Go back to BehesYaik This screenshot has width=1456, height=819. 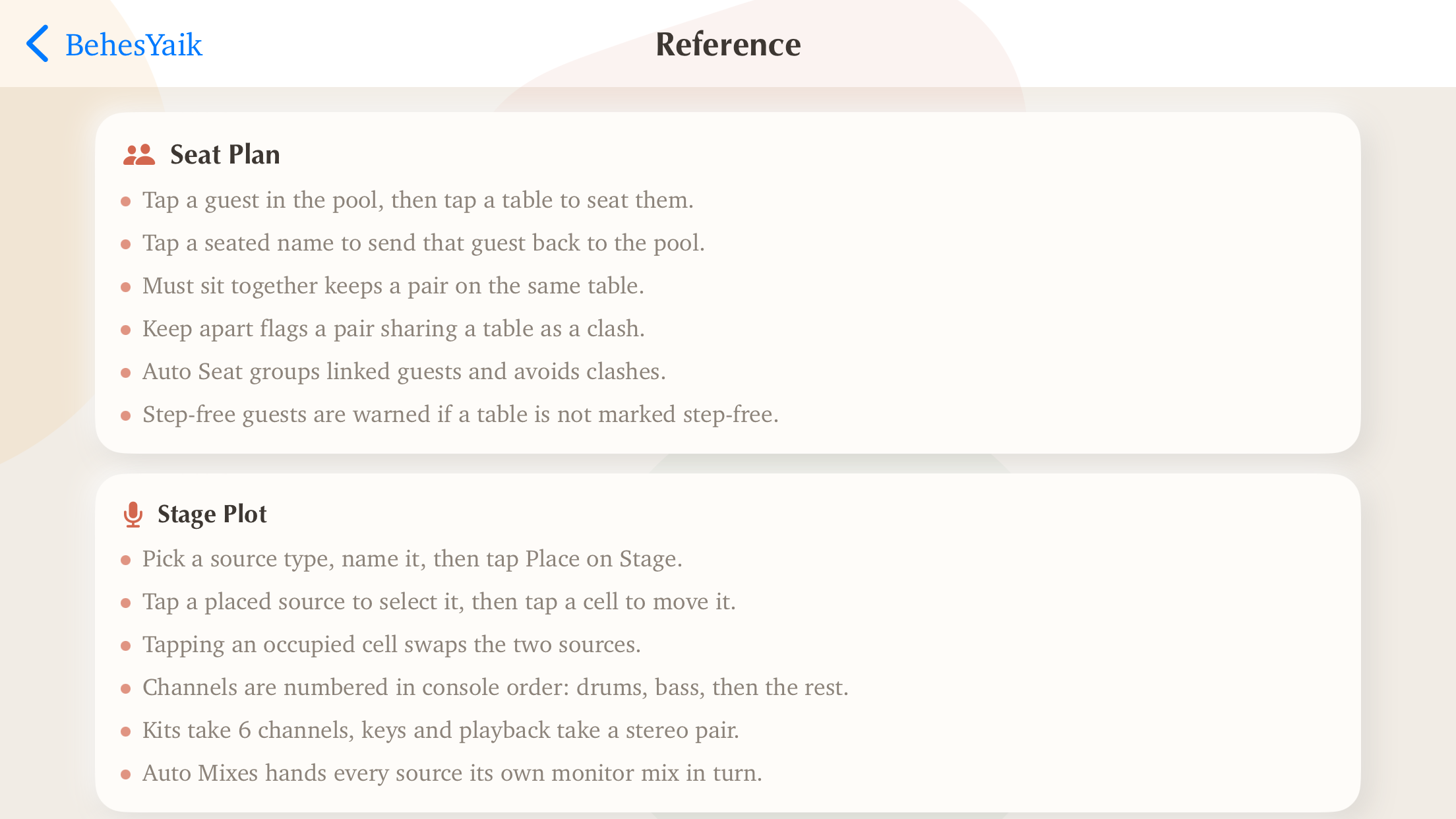pos(113,44)
